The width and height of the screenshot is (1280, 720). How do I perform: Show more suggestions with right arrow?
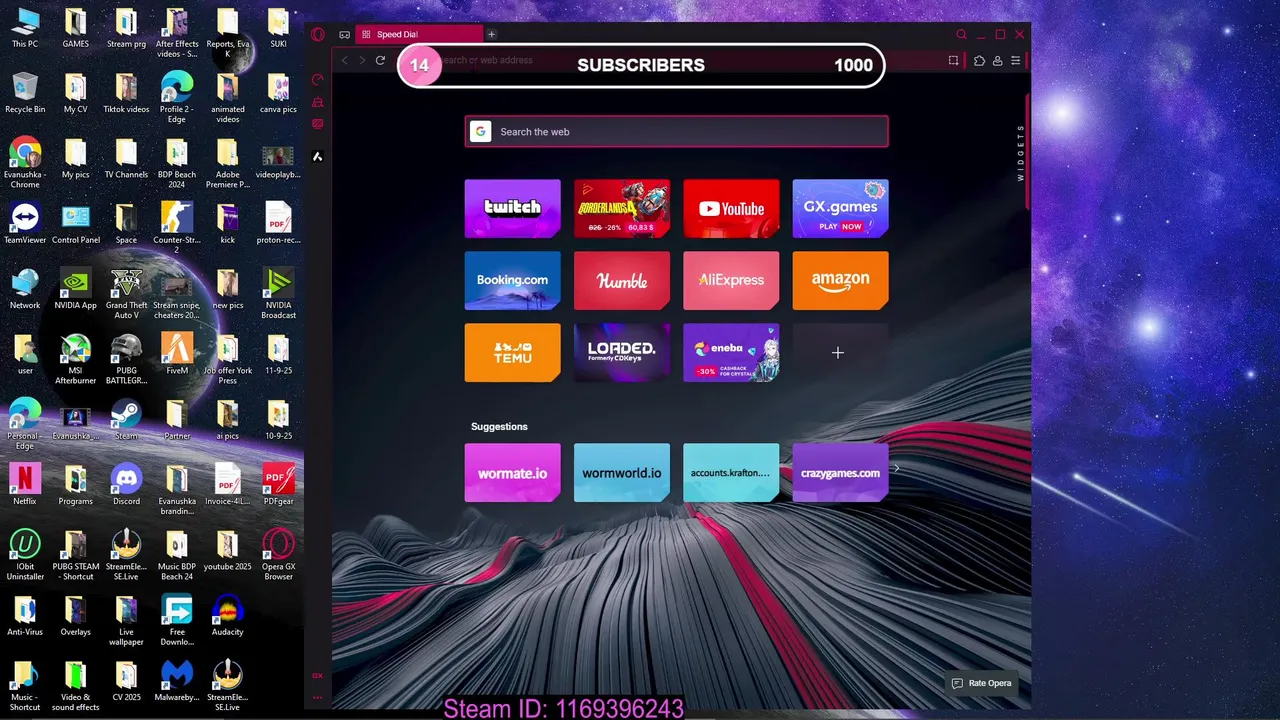pyautogui.click(x=896, y=468)
